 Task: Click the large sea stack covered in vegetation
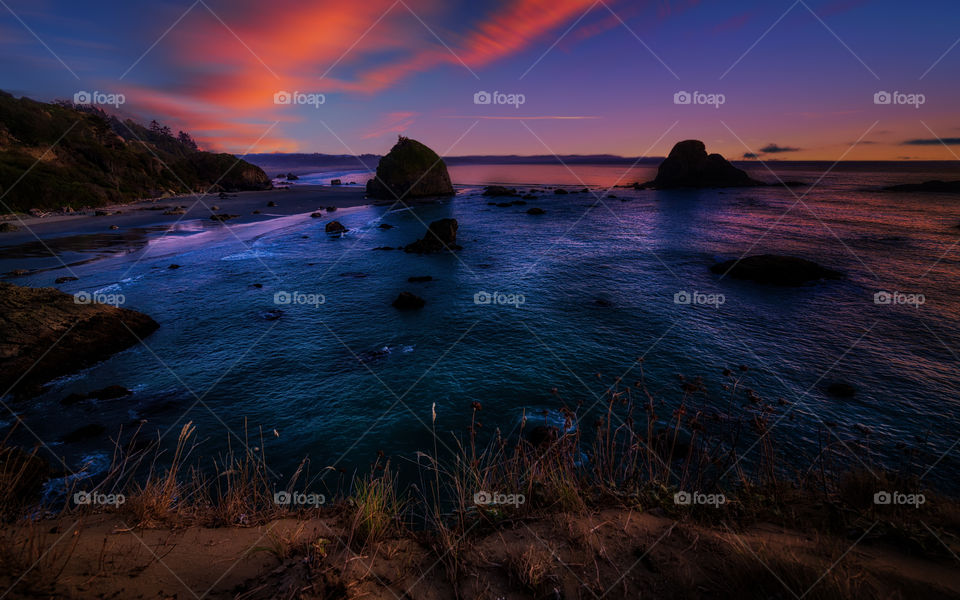tap(410, 170)
